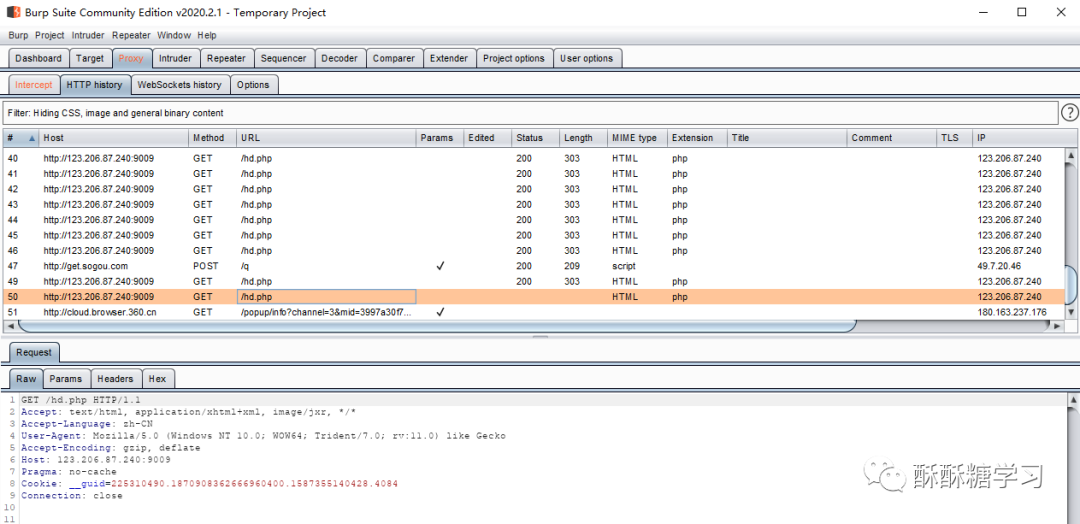The width and height of the screenshot is (1080, 524).
Task: Sort by the TLS column header
Action: 955,138
